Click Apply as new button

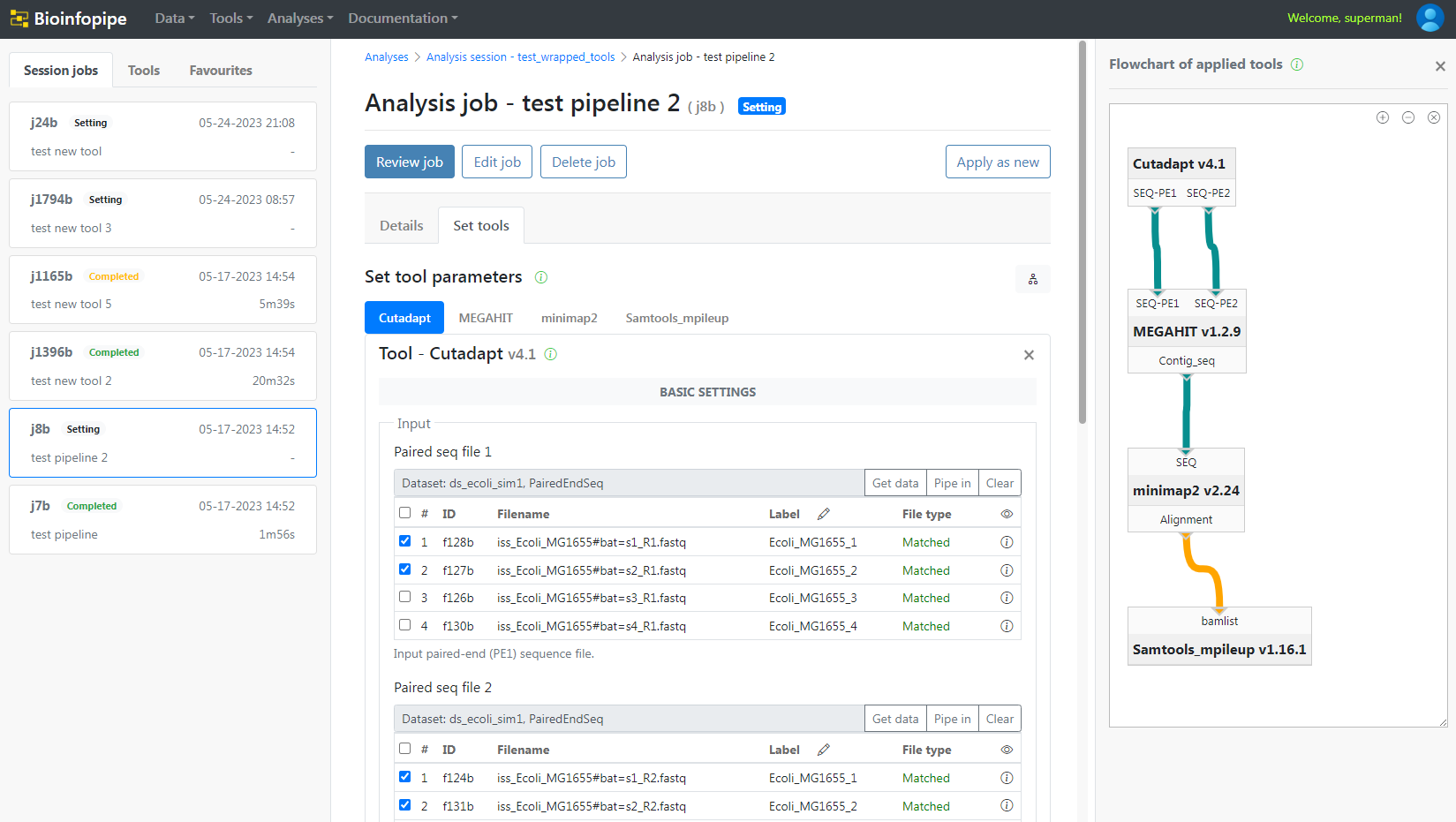tap(998, 162)
